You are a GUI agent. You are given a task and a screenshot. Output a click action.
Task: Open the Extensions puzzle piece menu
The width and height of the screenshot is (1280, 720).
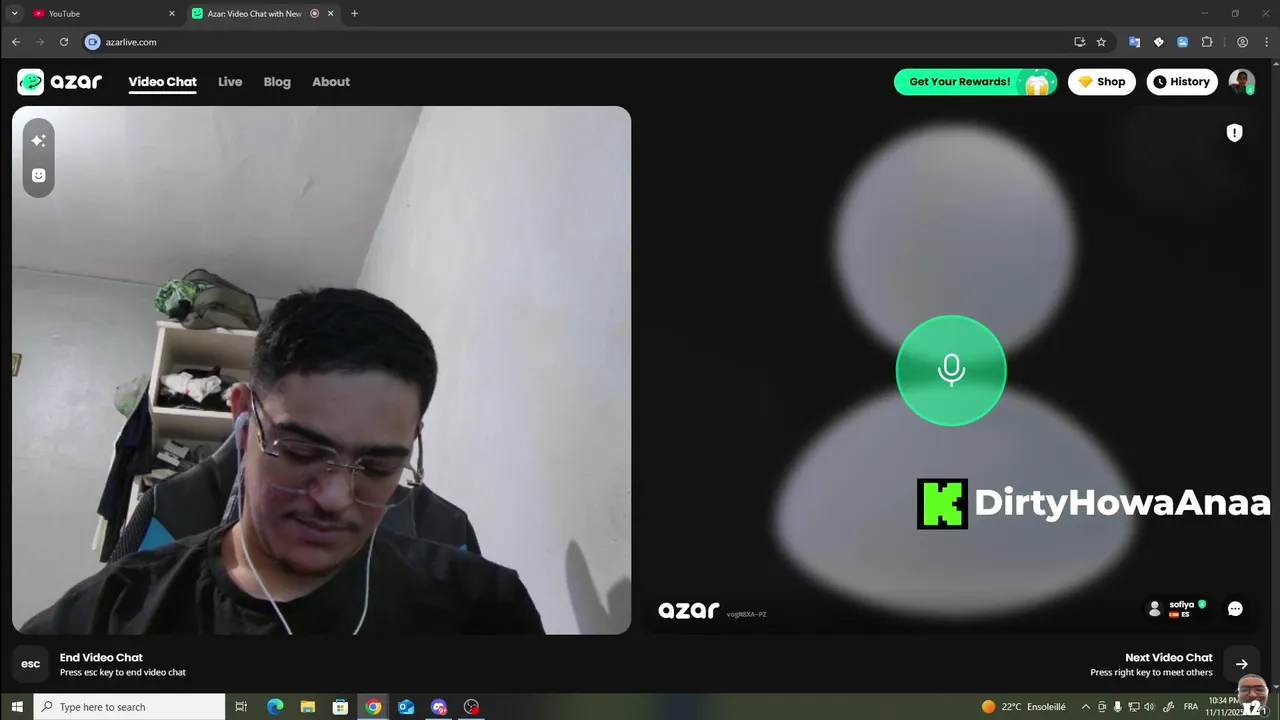coord(1207,42)
